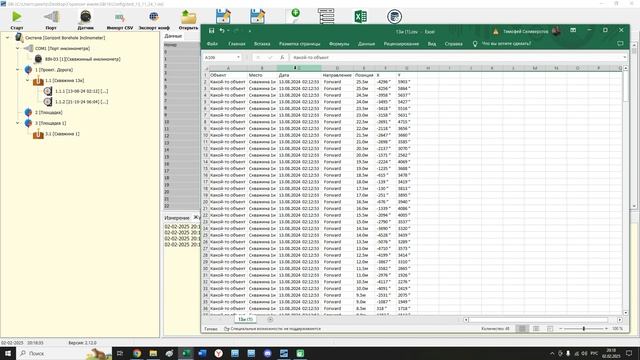Click the Select All corner of worksheet
This screenshot has height=360, width=640.
pos(205,68)
